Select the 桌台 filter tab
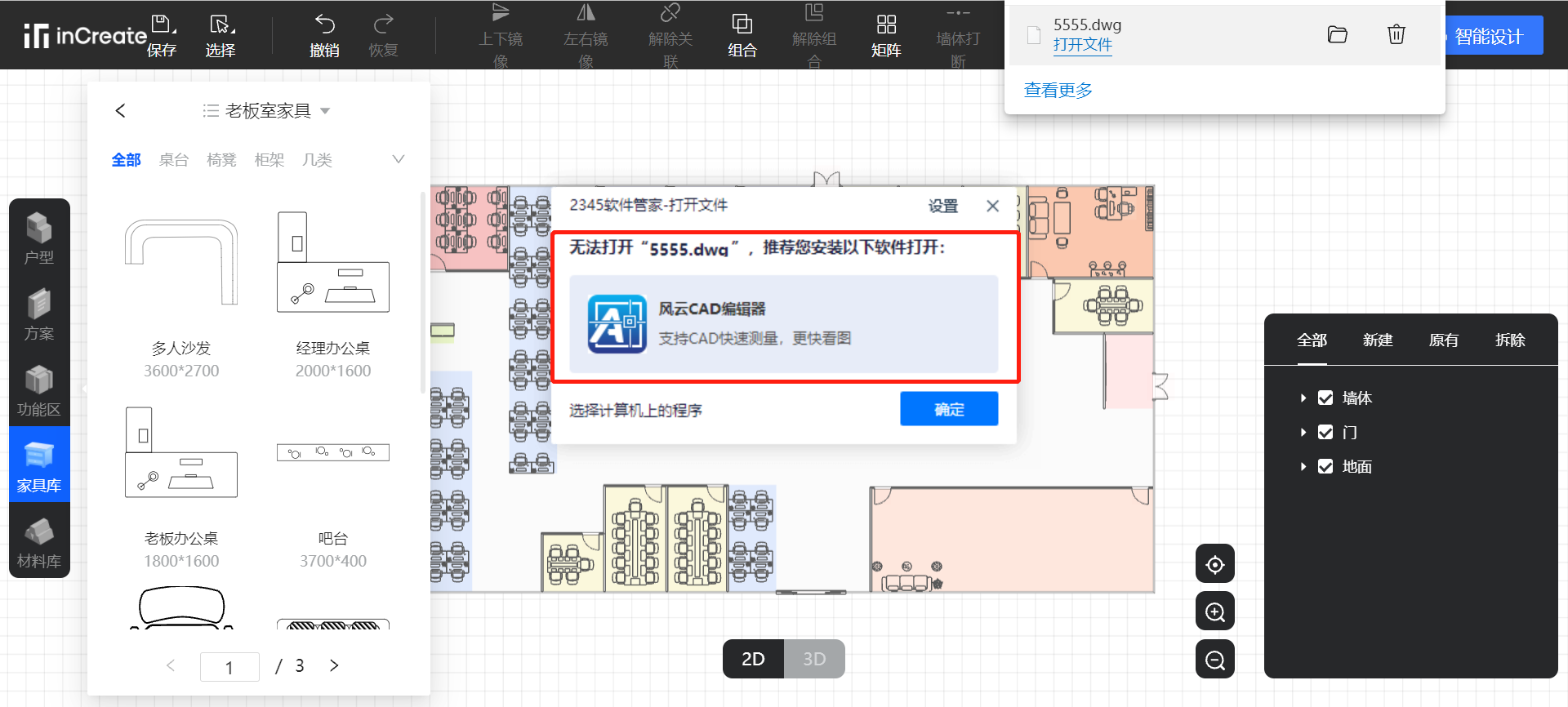This screenshot has height=707, width=1568. coord(174,160)
